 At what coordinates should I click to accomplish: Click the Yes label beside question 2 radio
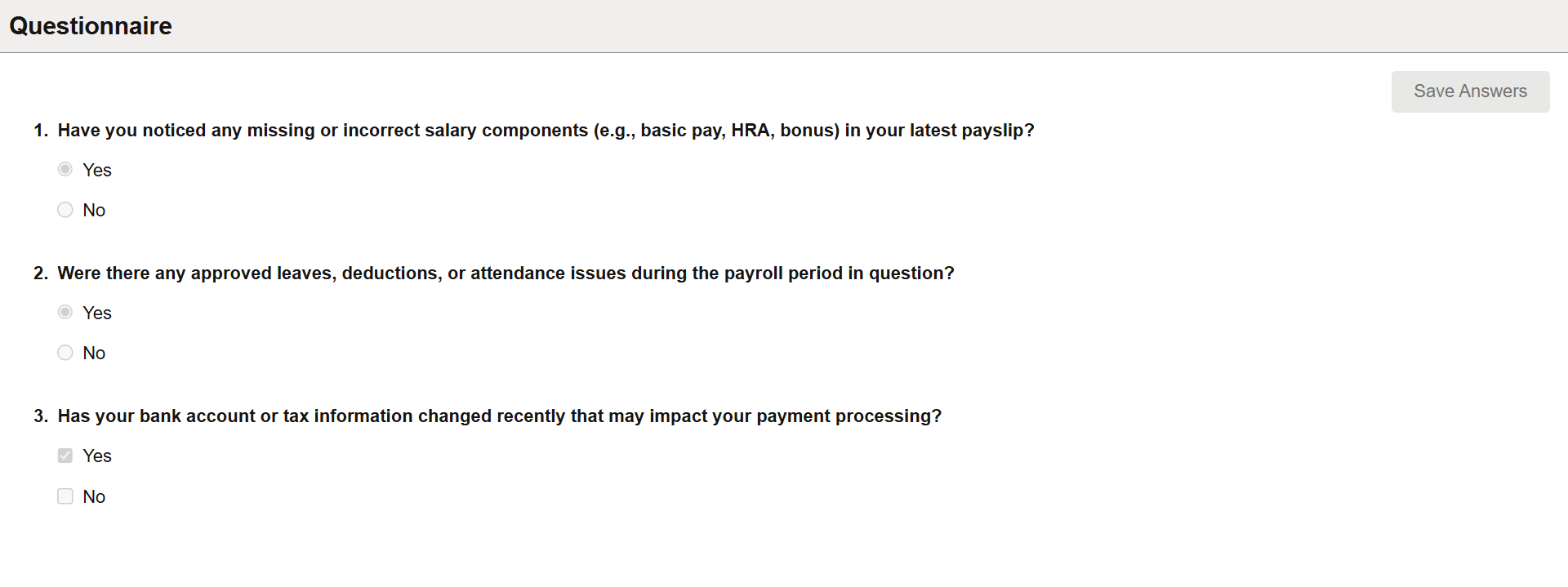pyautogui.click(x=98, y=313)
